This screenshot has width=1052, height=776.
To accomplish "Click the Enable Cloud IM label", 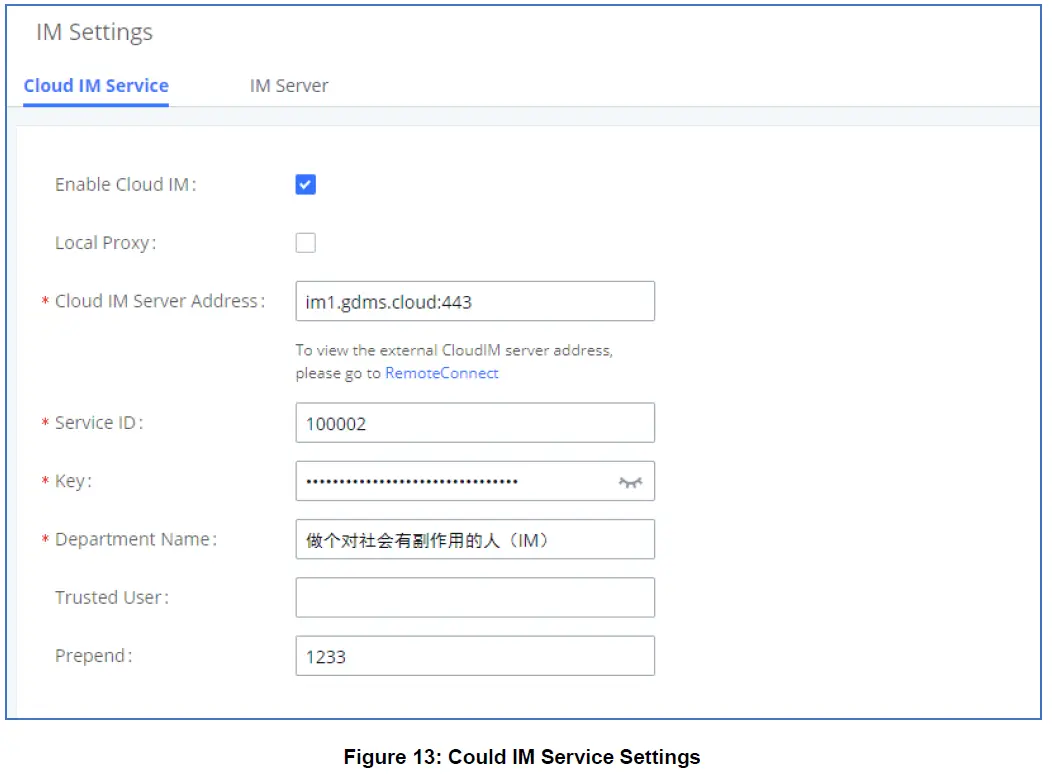I will tap(125, 185).
